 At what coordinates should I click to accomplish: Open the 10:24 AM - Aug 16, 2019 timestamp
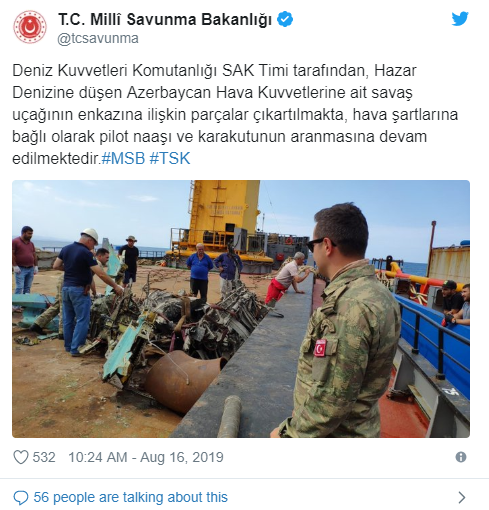[146, 457]
